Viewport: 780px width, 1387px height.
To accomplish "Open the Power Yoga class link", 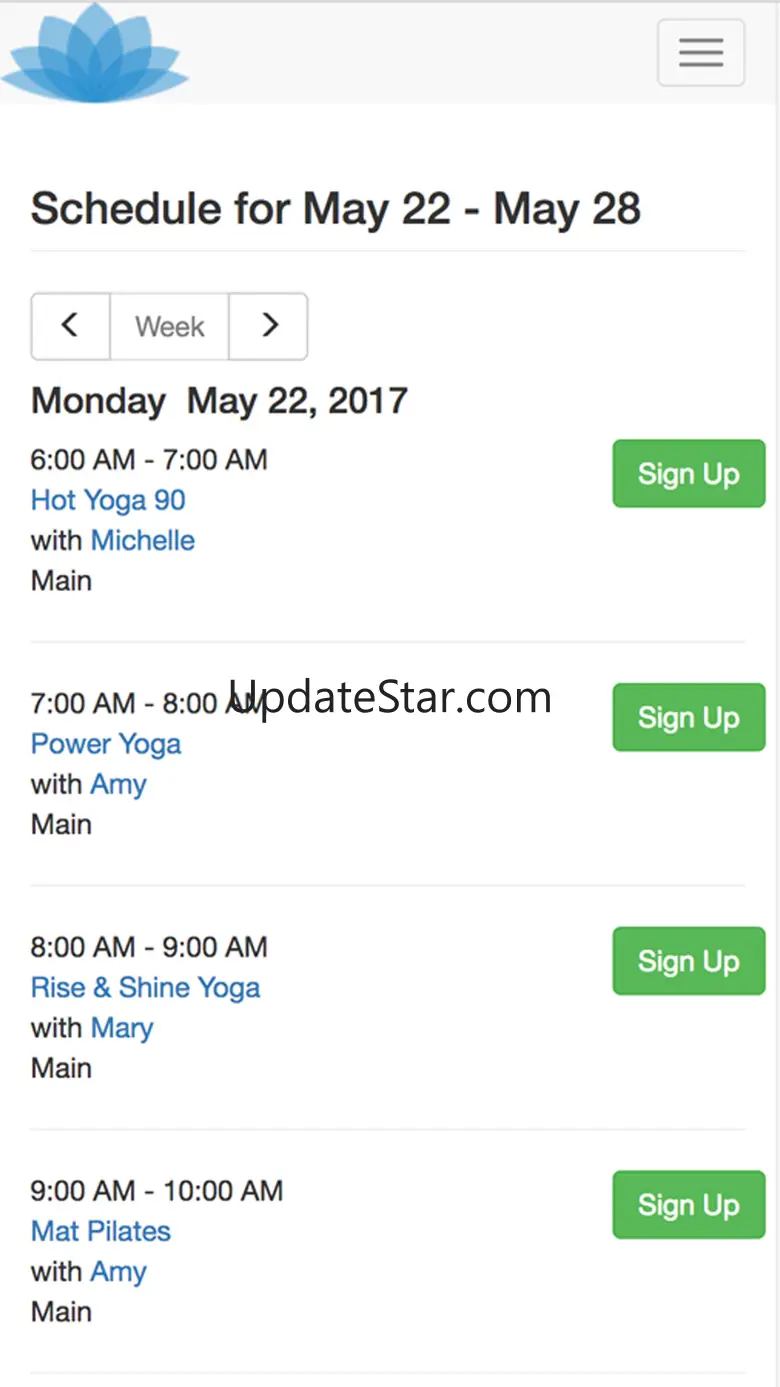I will point(106,744).
